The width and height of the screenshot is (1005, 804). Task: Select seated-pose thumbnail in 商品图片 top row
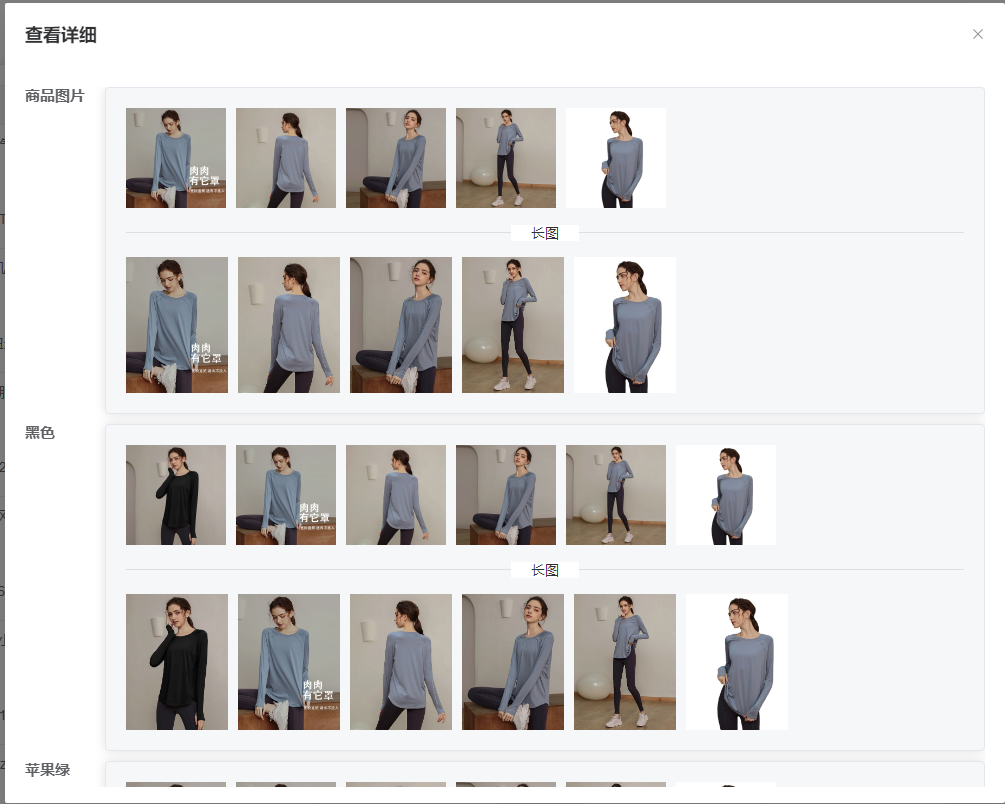click(x=396, y=158)
